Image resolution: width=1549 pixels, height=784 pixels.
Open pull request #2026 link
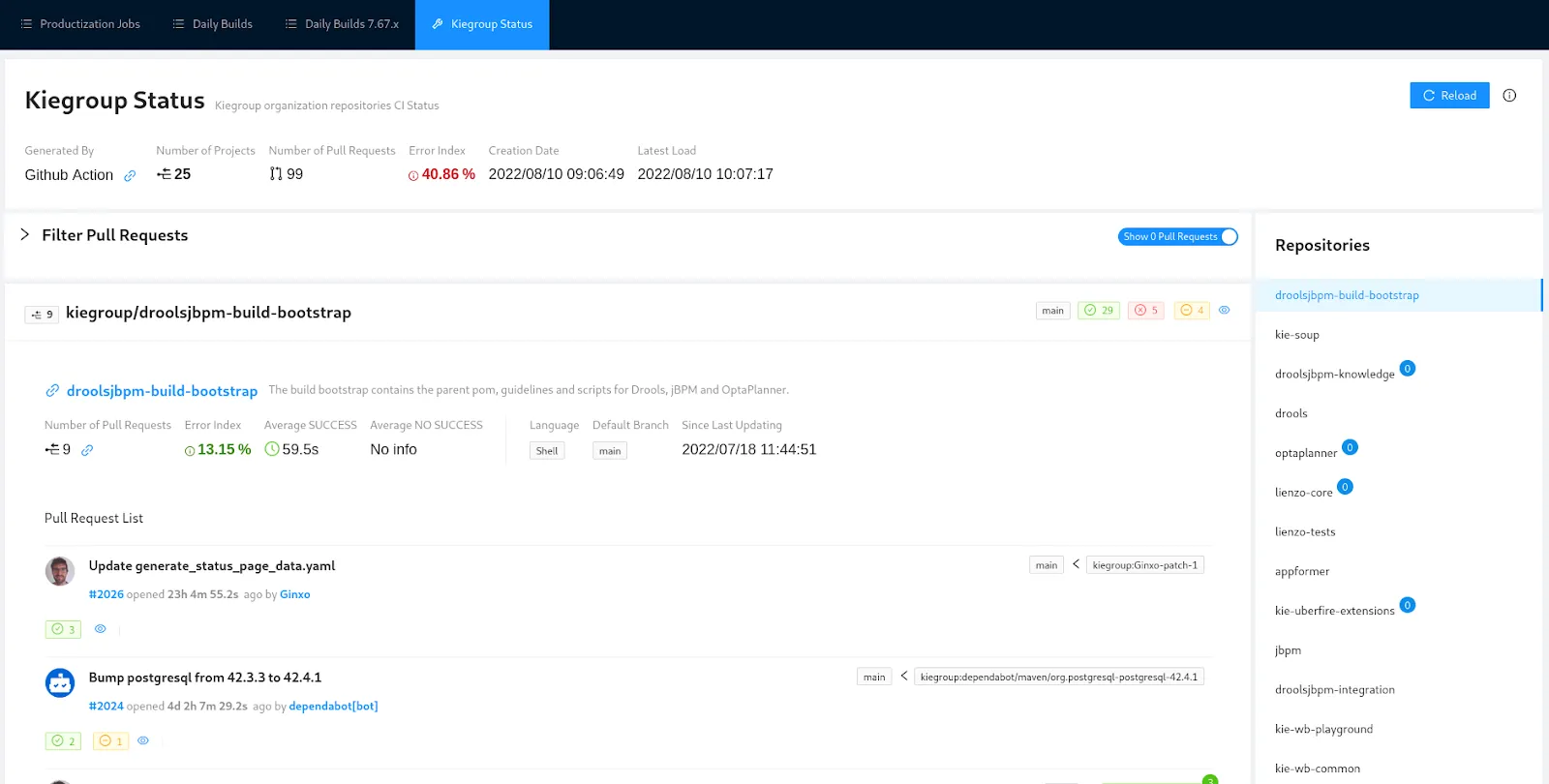pos(106,594)
